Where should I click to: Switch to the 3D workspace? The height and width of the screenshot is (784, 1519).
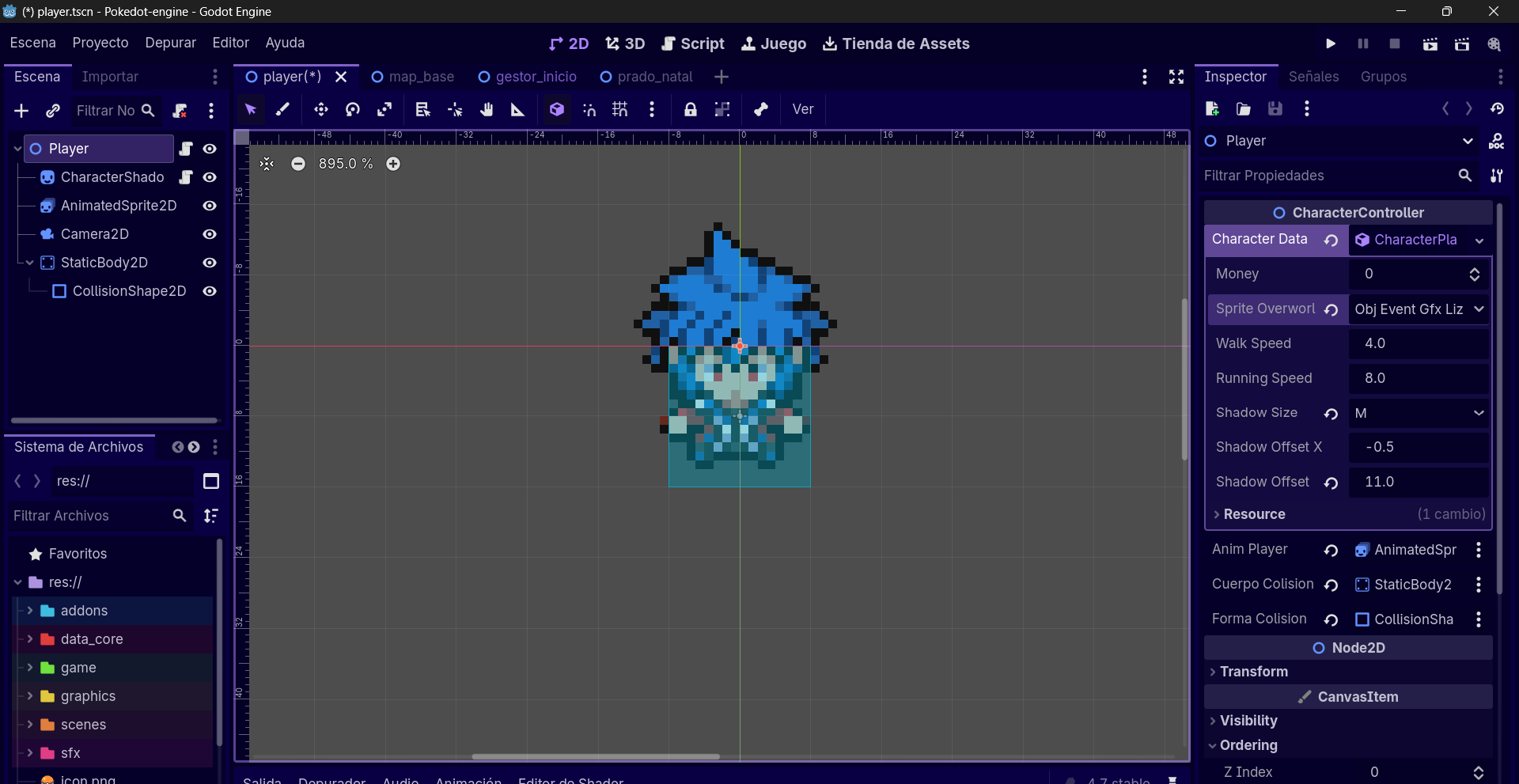625,44
